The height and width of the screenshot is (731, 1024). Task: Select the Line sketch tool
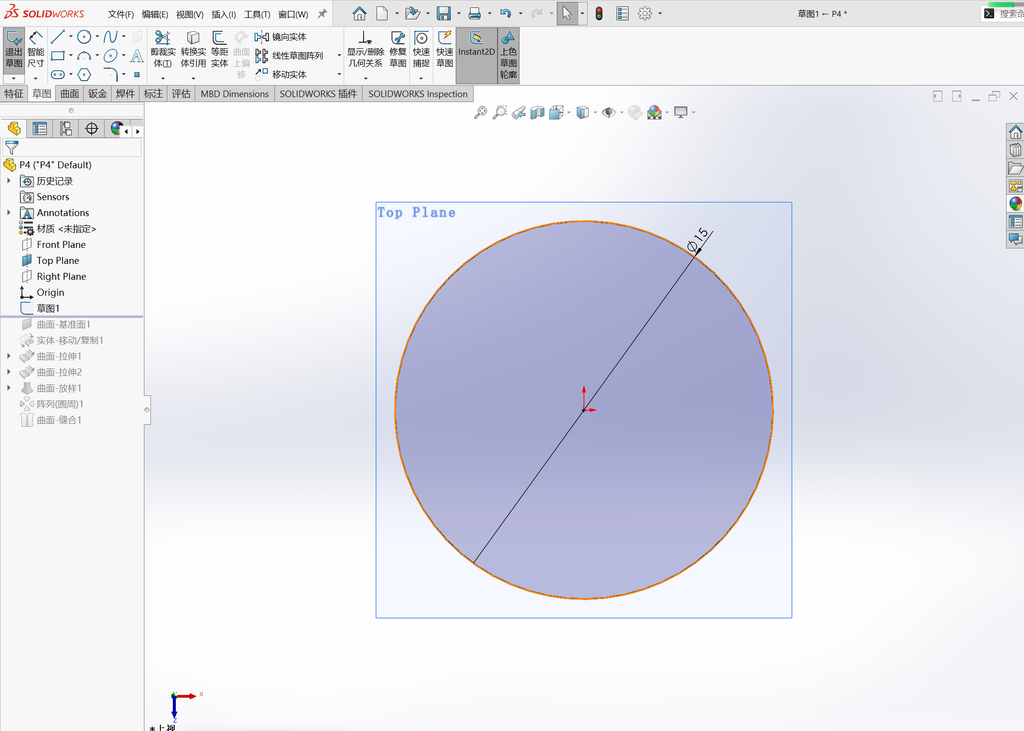(57, 37)
